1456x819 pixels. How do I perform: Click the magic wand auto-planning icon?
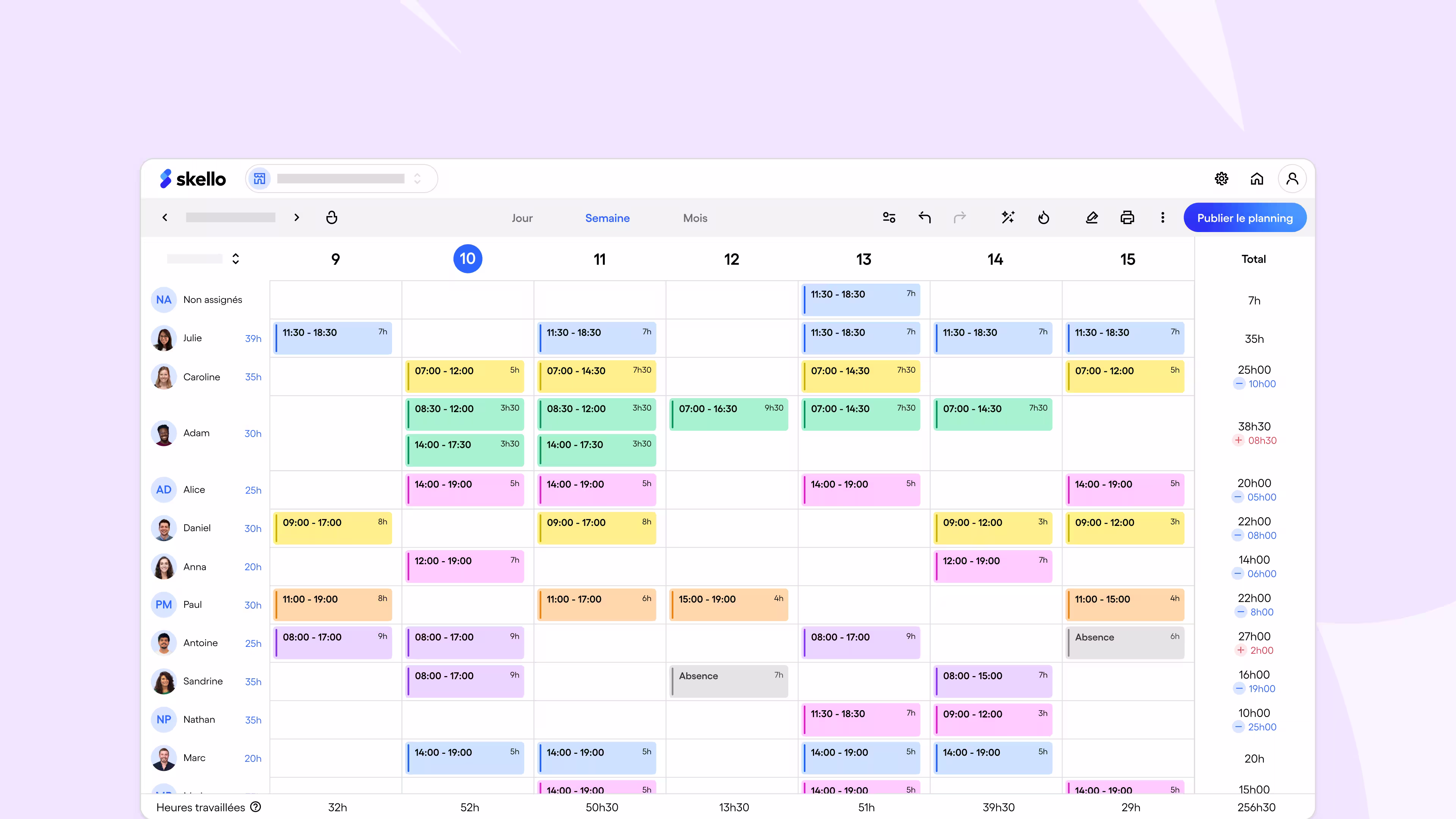click(1008, 218)
